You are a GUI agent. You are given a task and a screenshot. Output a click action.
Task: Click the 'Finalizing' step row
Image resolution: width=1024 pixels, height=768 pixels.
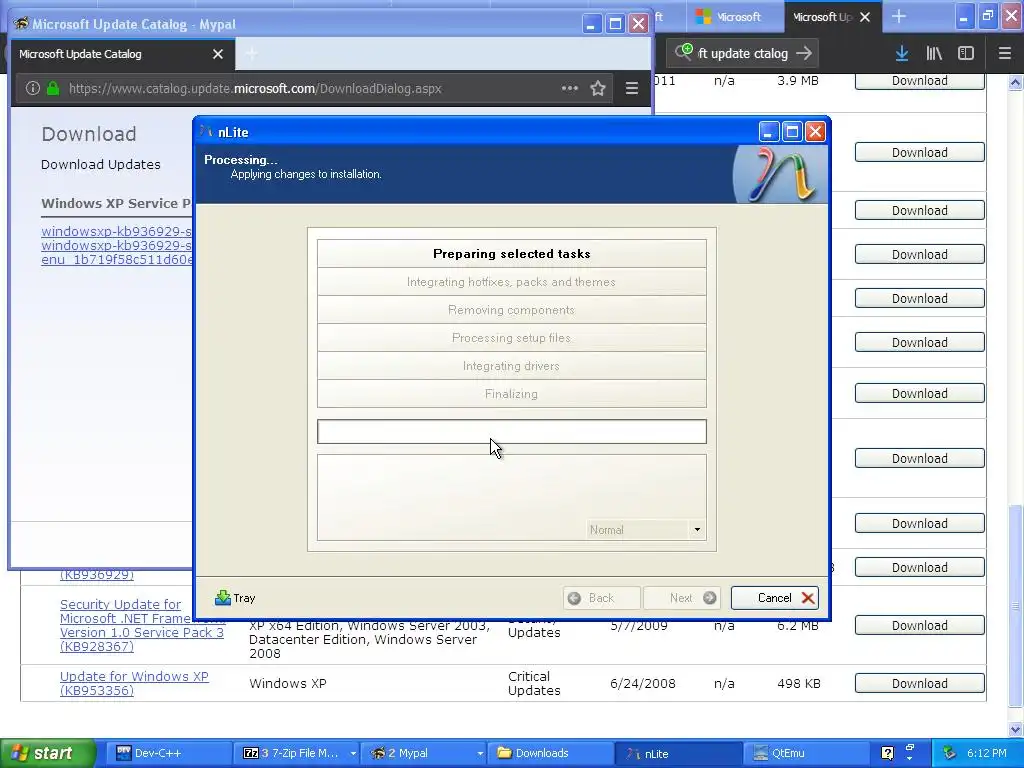coord(511,394)
